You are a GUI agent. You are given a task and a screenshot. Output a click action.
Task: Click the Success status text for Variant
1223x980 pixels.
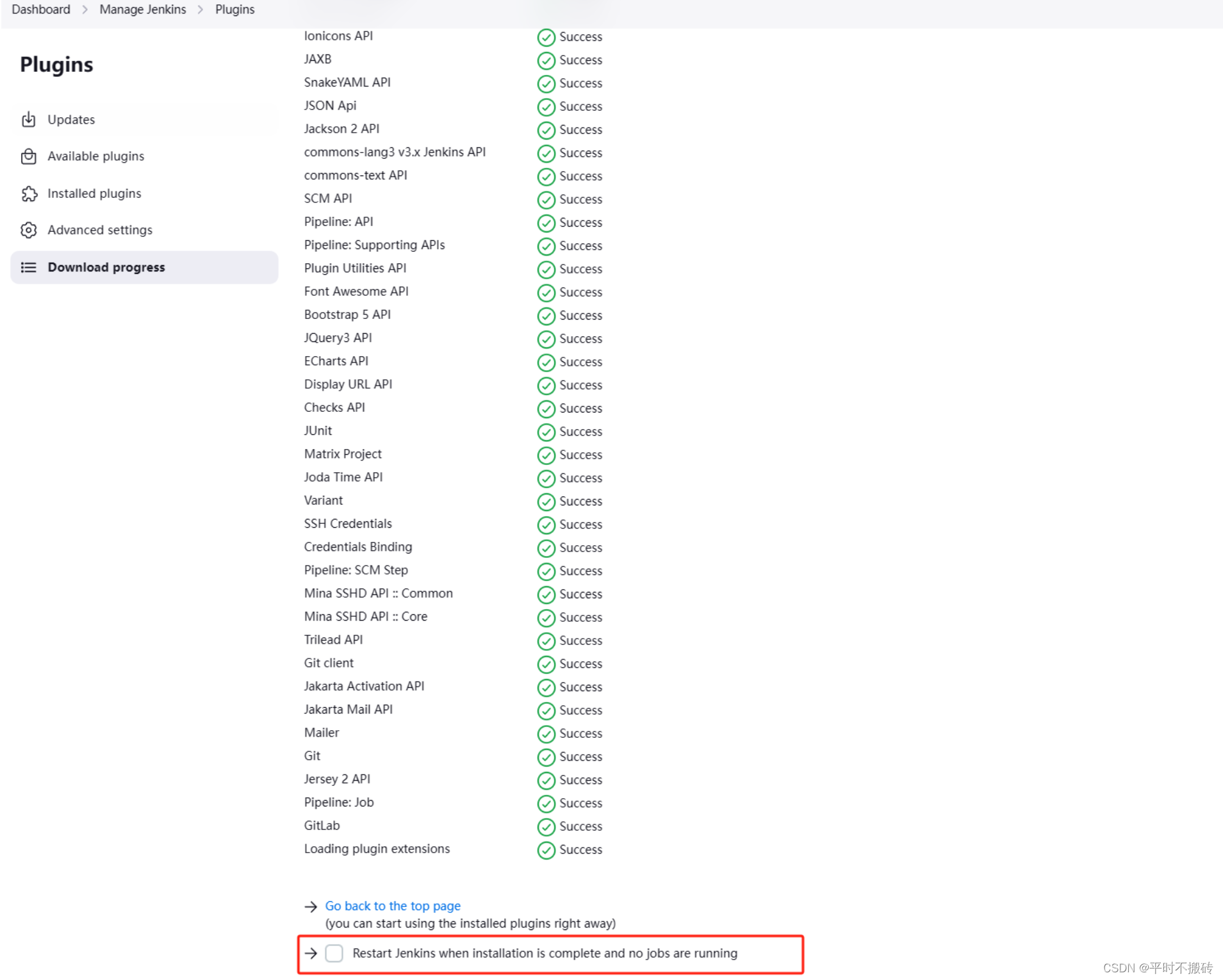point(580,501)
